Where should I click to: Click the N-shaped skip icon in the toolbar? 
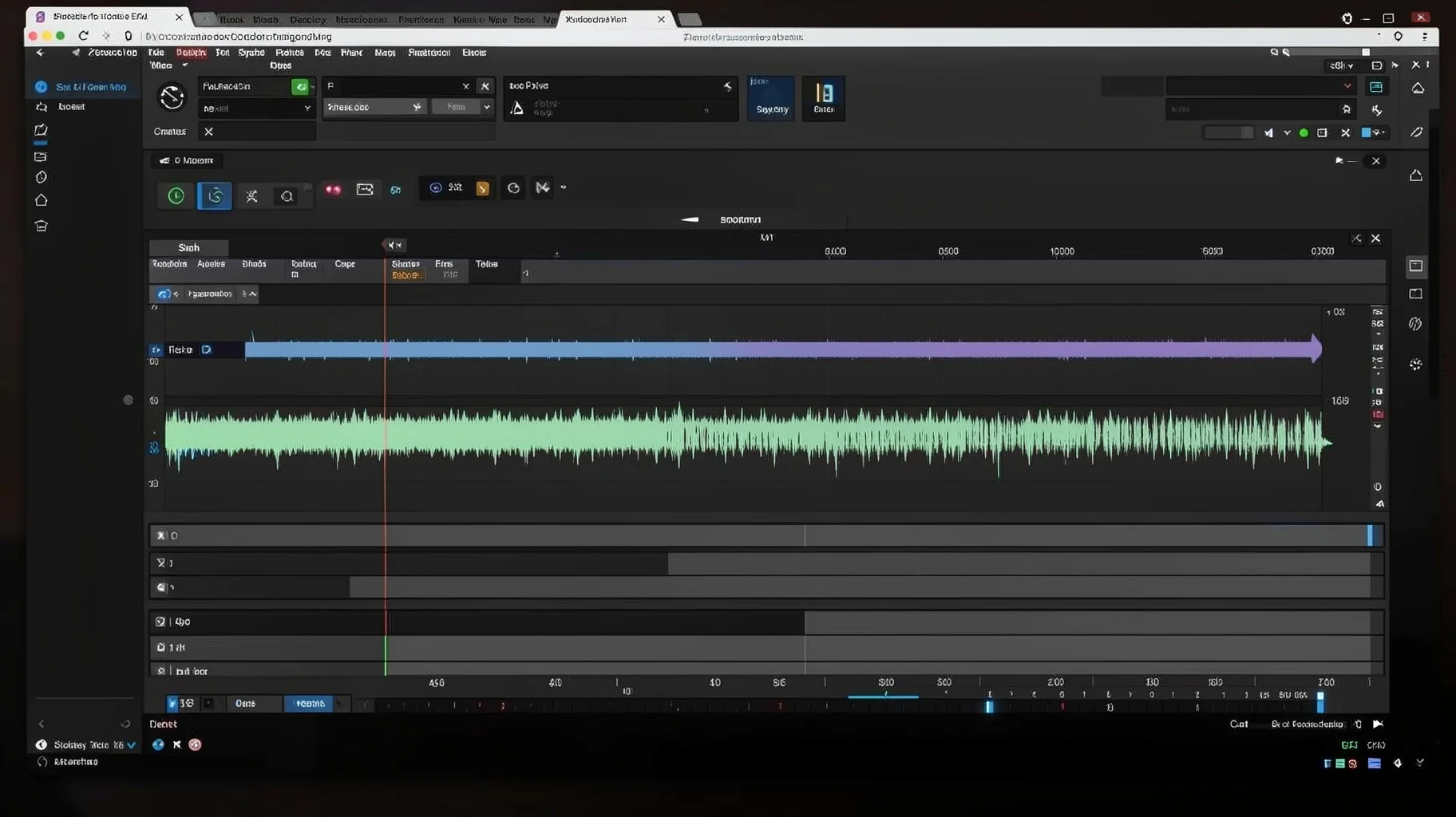[x=543, y=187]
